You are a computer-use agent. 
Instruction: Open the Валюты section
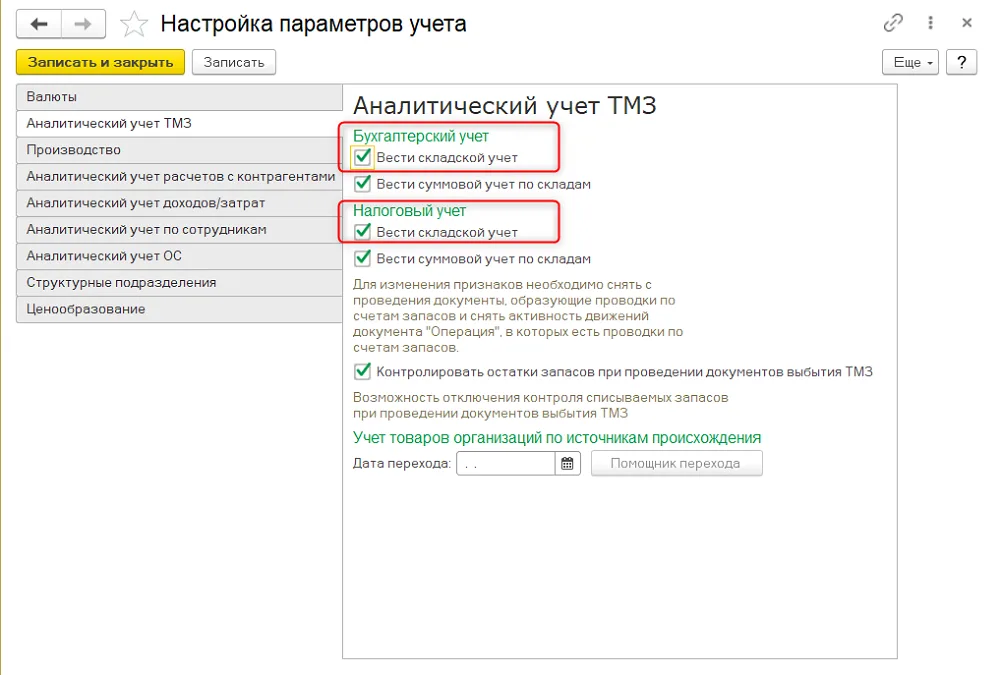[179, 97]
